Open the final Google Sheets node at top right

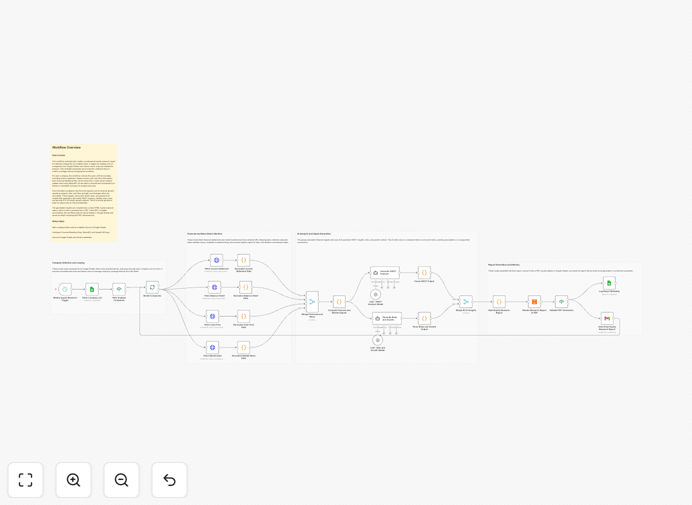point(609,283)
